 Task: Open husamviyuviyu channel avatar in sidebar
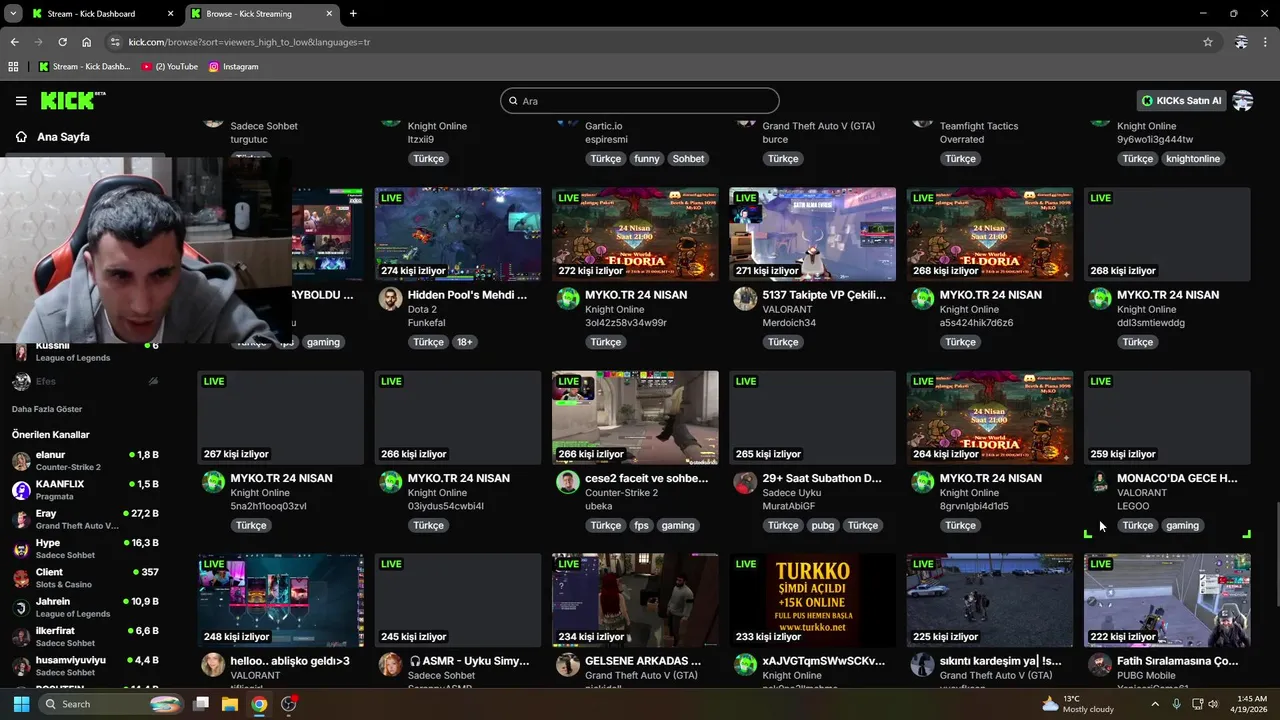pyautogui.click(x=21, y=666)
